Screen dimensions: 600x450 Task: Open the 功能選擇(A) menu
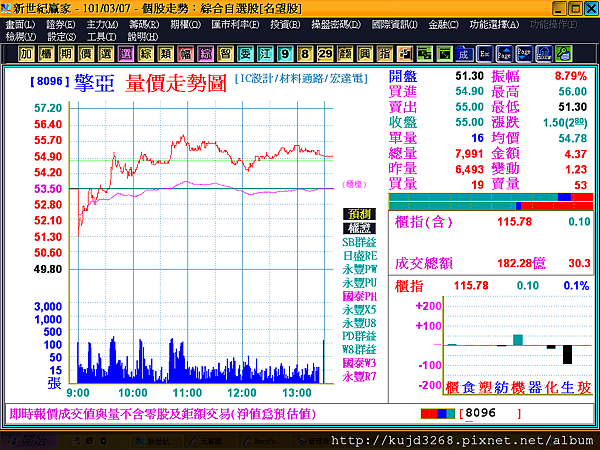click(494, 24)
